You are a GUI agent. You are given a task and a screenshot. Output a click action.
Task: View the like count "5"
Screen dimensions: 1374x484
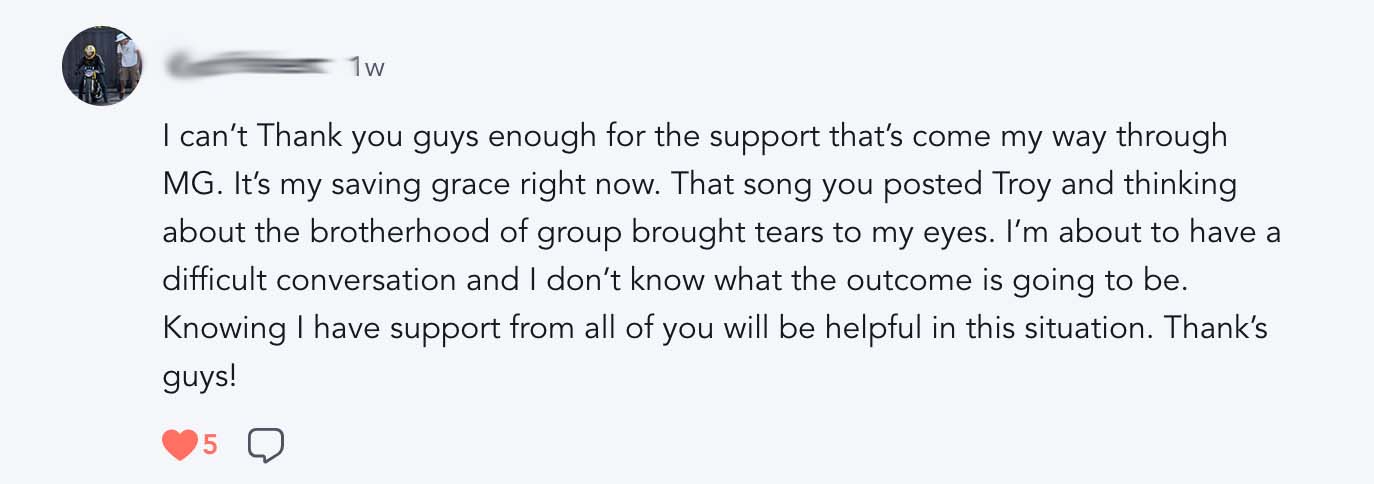pos(210,445)
